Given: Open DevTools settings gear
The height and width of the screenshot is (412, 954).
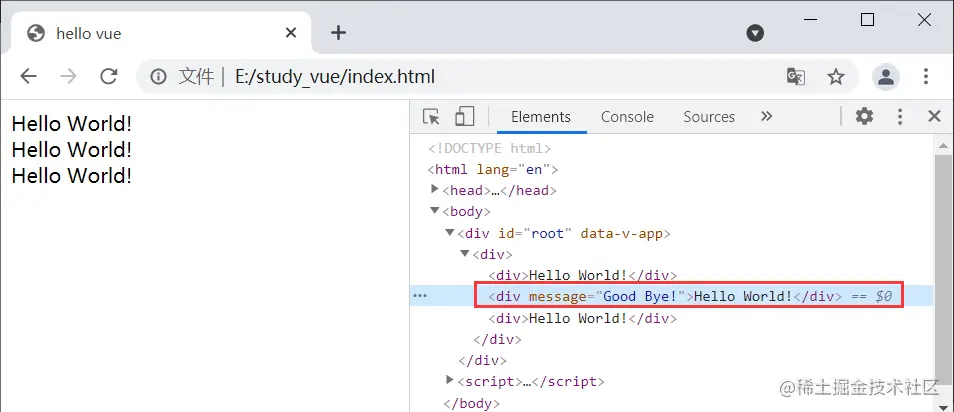Looking at the screenshot, I should click(x=864, y=116).
